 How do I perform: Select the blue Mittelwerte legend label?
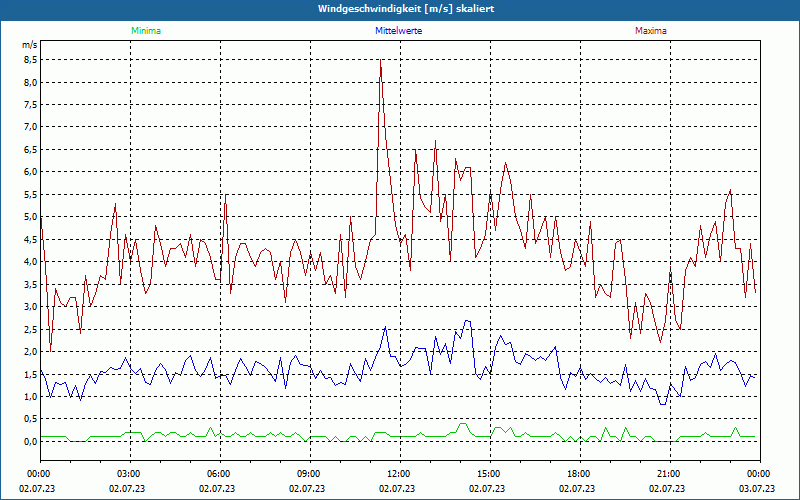tap(399, 31)
